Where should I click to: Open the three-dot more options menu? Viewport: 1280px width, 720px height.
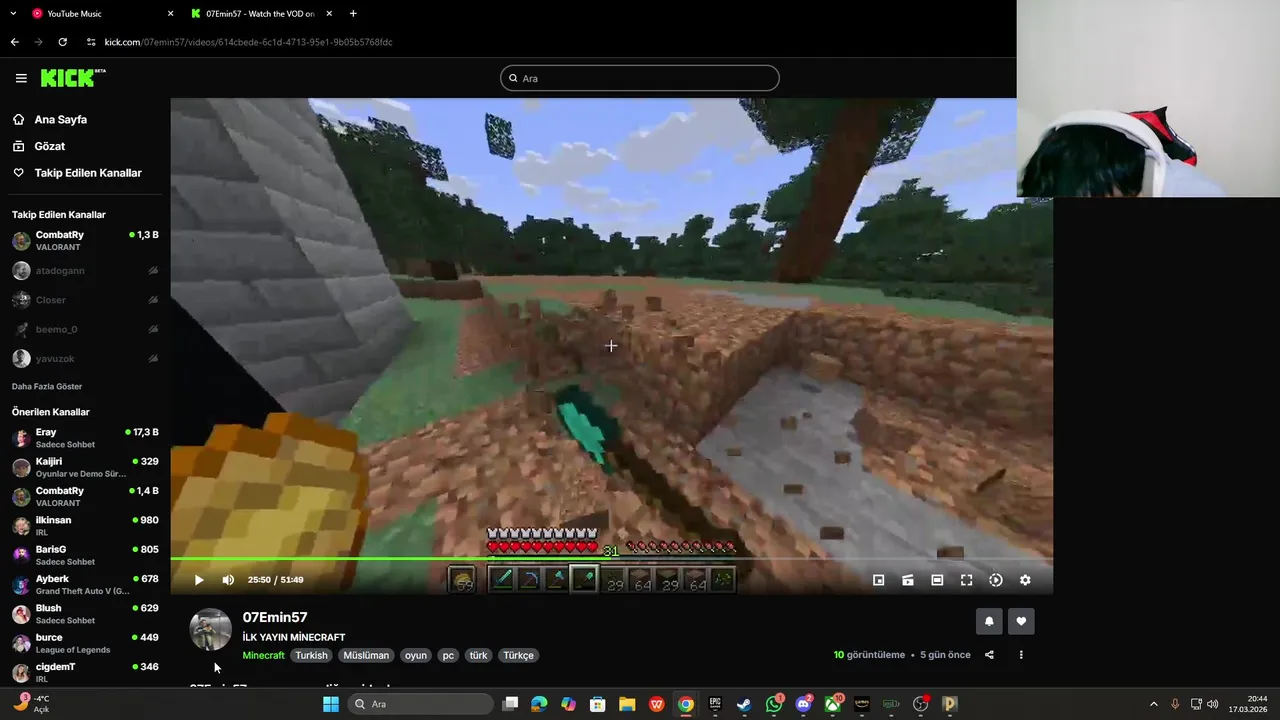point(1021,655)
